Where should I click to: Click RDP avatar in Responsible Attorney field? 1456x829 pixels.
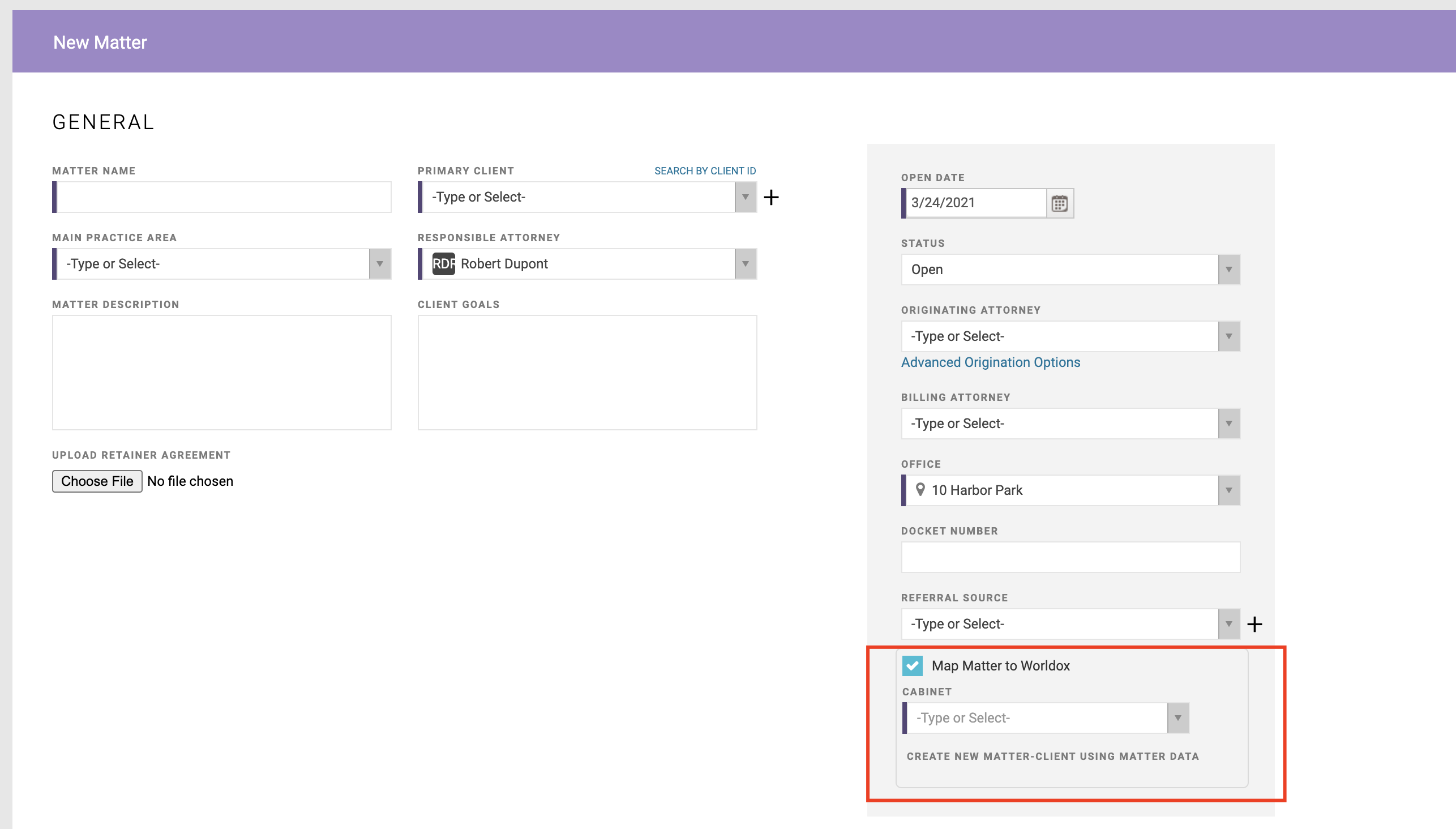(443, 264)
